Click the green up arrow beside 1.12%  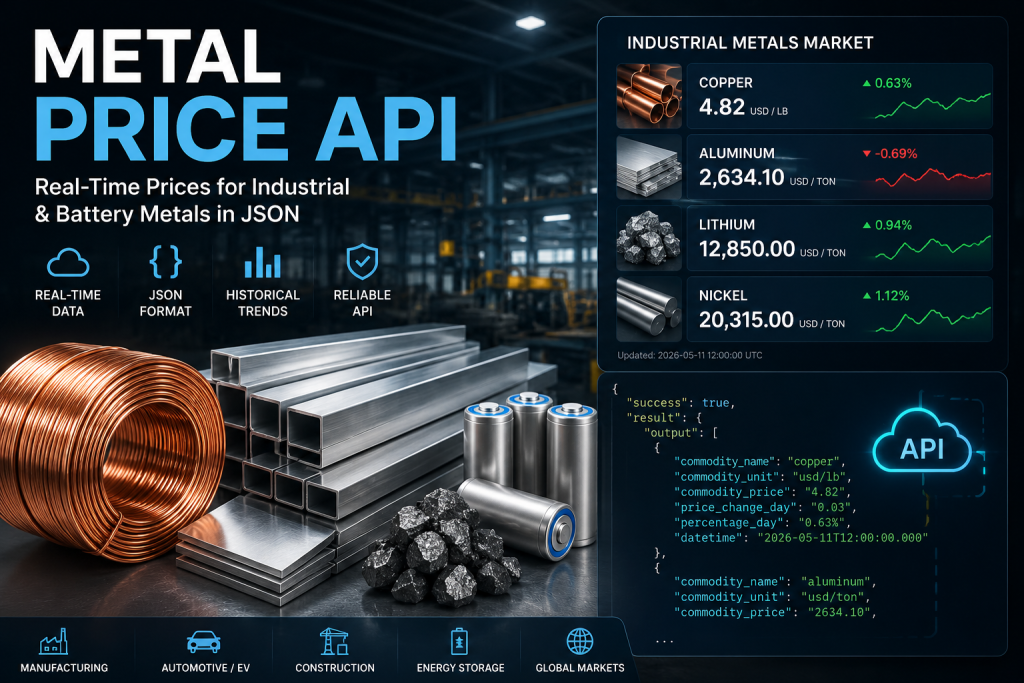coord(867,296)
